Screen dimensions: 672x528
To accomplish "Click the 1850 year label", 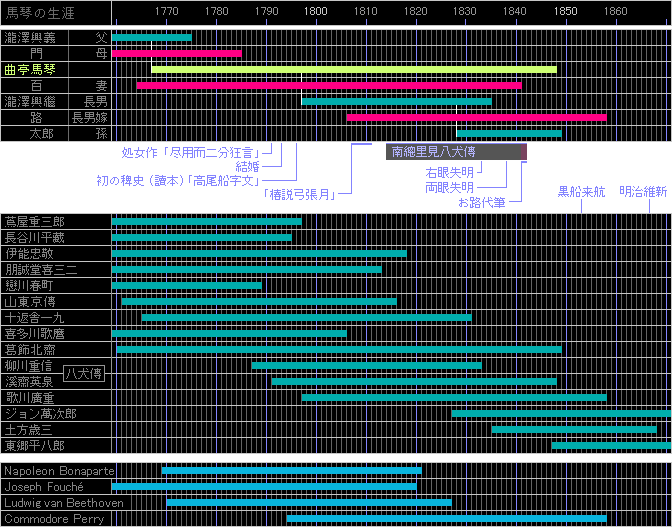I will [x=565, y=11].
